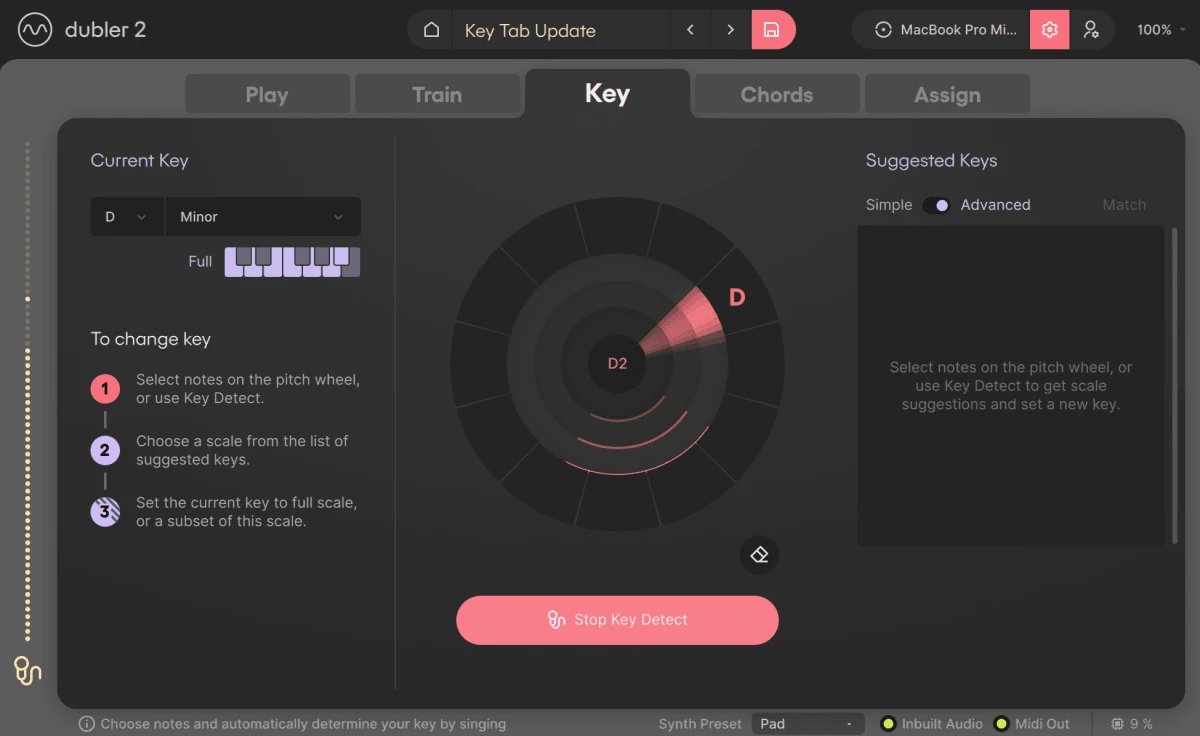Click the D2 center of pitch wheel

click(x=617, y=364)
